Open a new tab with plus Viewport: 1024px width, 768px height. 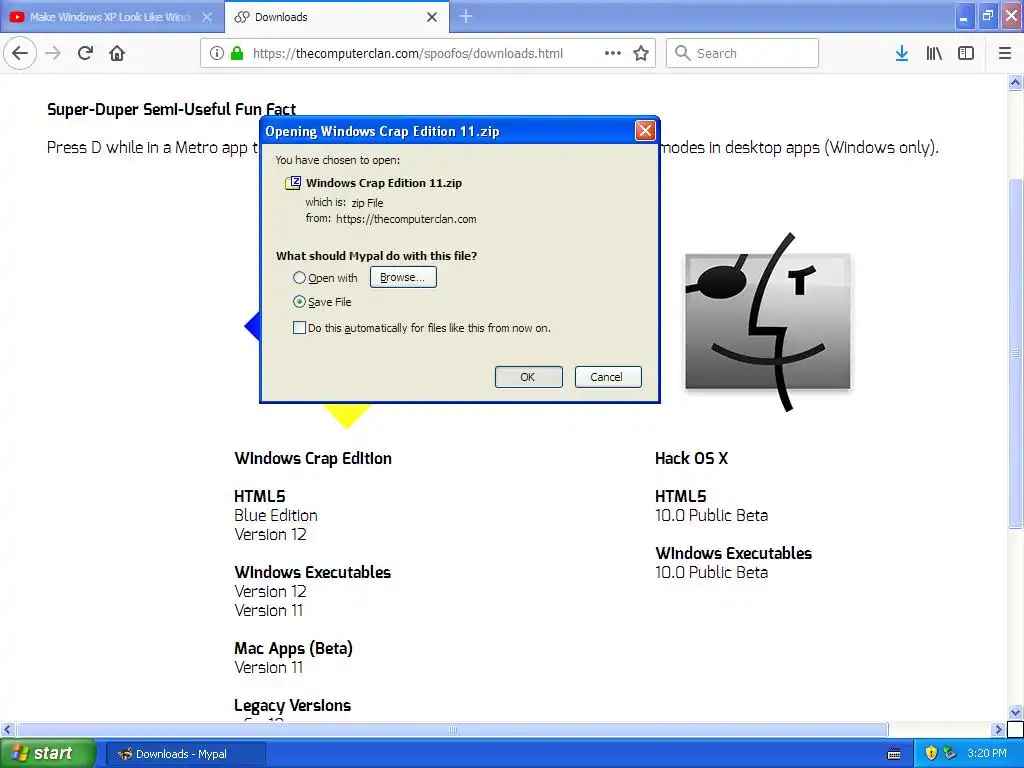(466, 16)
